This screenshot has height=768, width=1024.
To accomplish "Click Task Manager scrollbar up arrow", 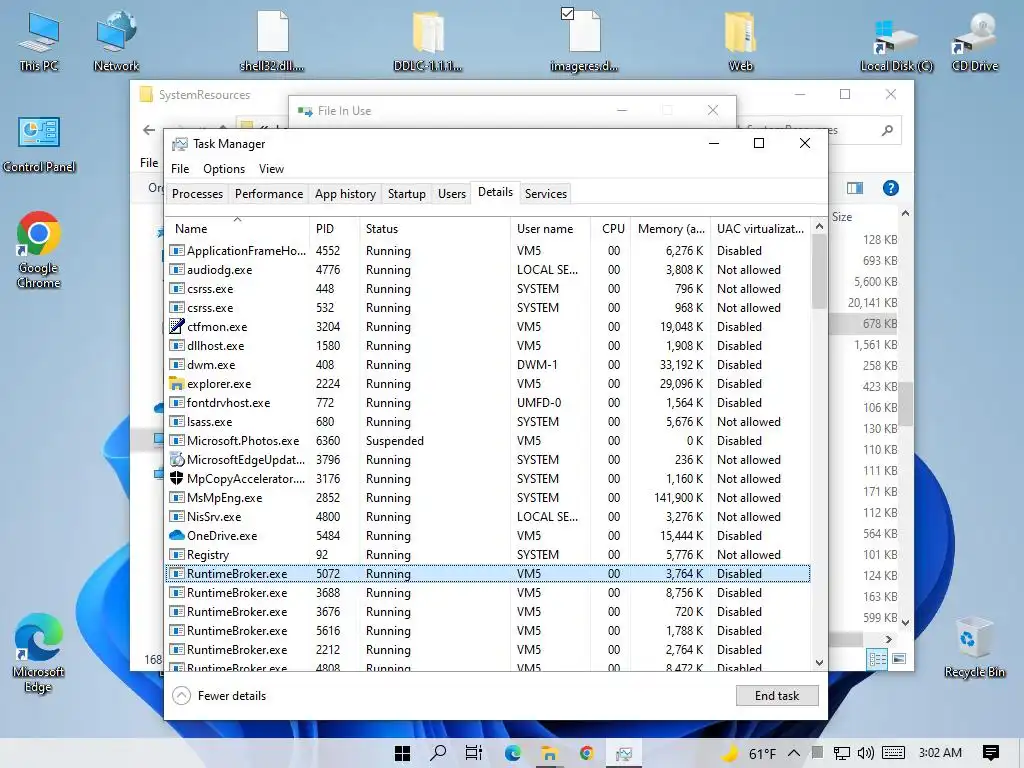I will coord(819,226).
